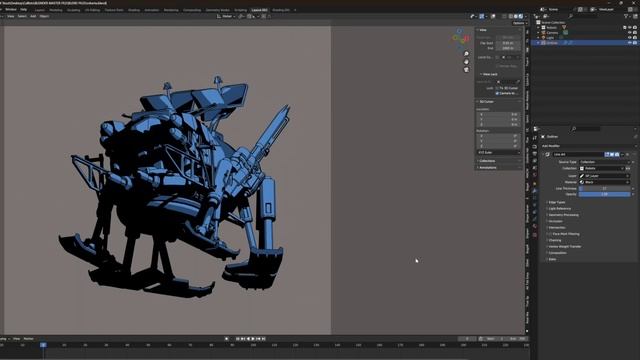The height and width of the screenshot is (360, 640).
Task: Click the Black material field
Action: pos(604,182)
